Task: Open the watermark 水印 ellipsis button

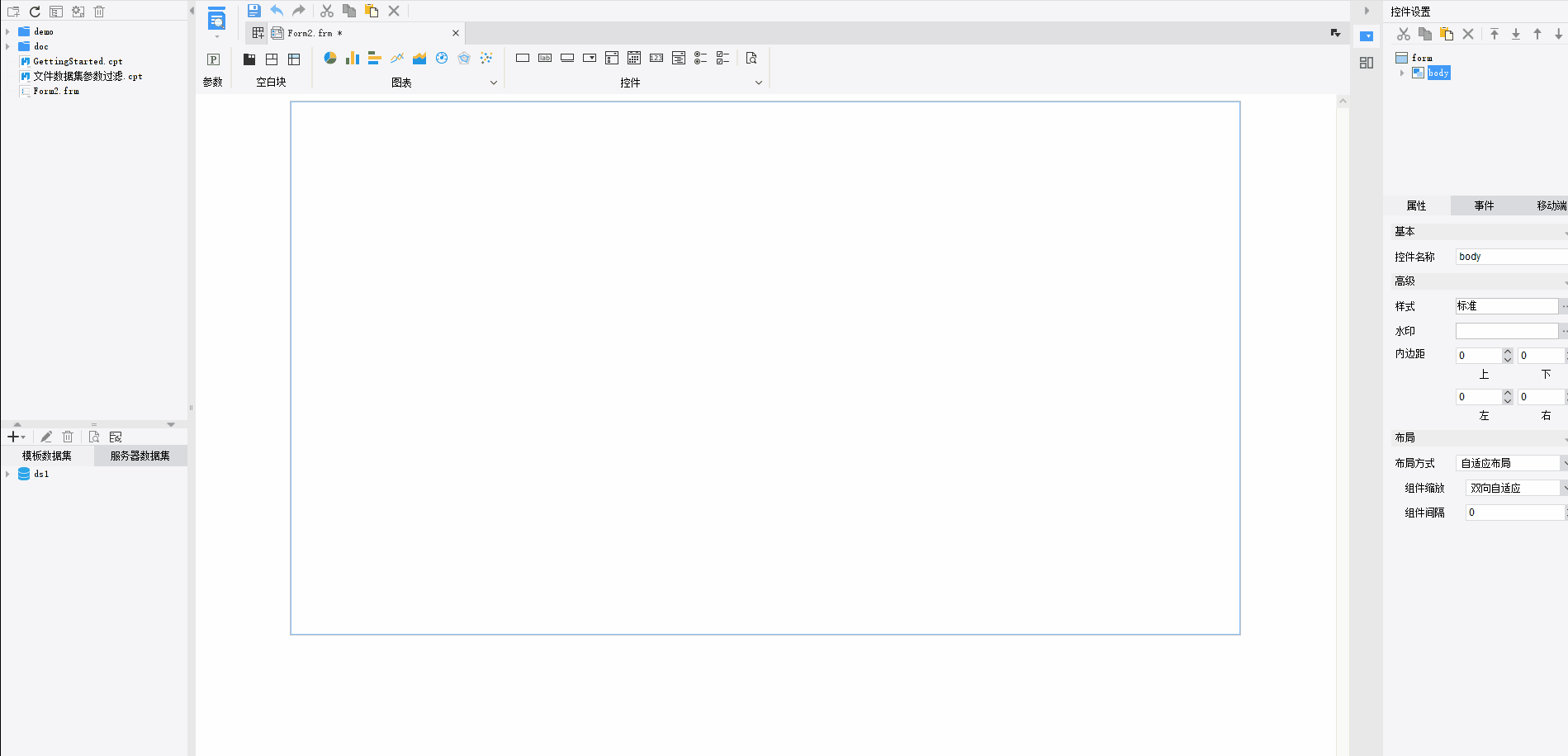Action: pyautogui.click(x=1564, y=331)
